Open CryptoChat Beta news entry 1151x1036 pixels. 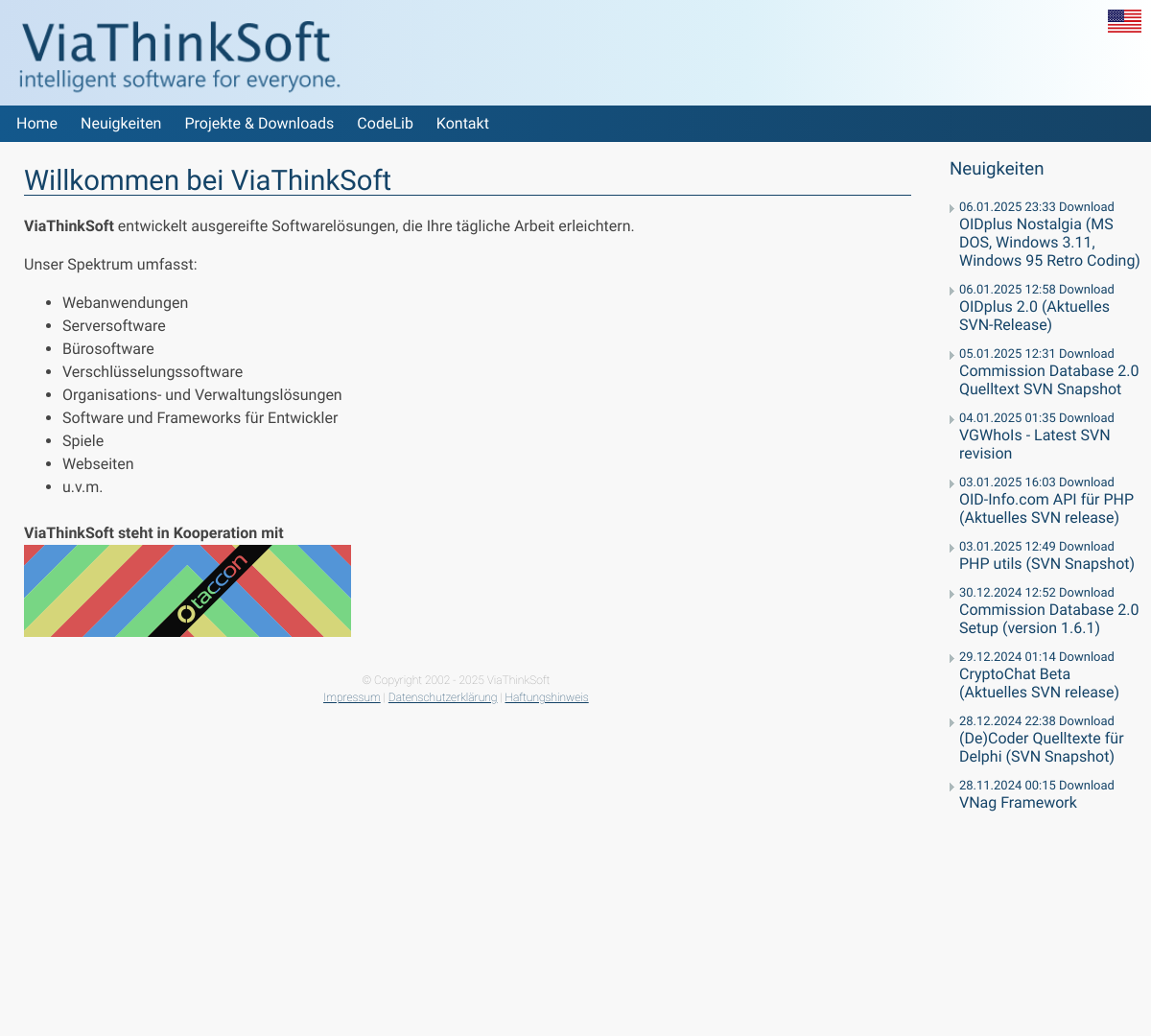click(x=1039, y=683)
